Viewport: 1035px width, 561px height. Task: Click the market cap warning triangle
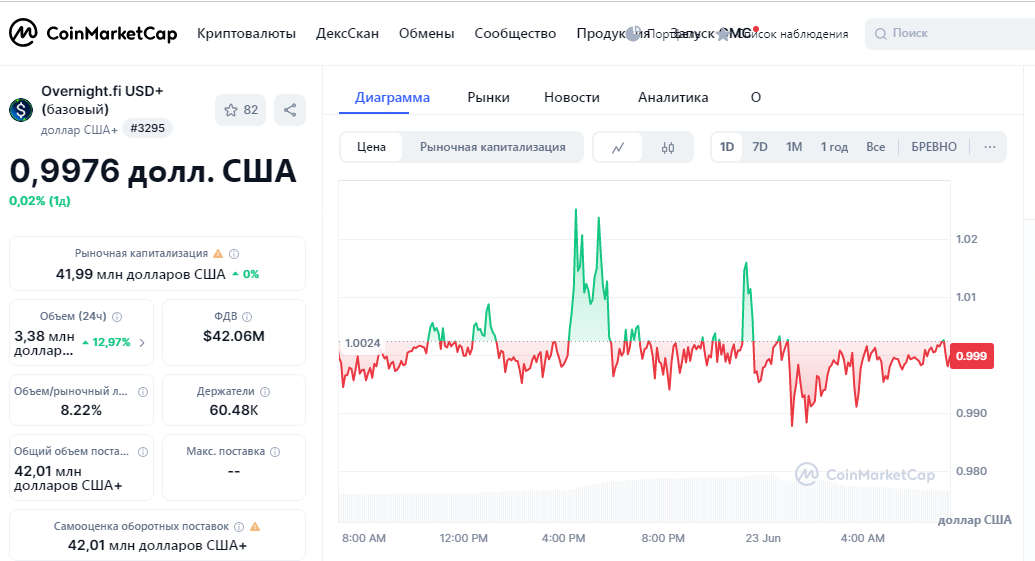[x=218, y=253]
